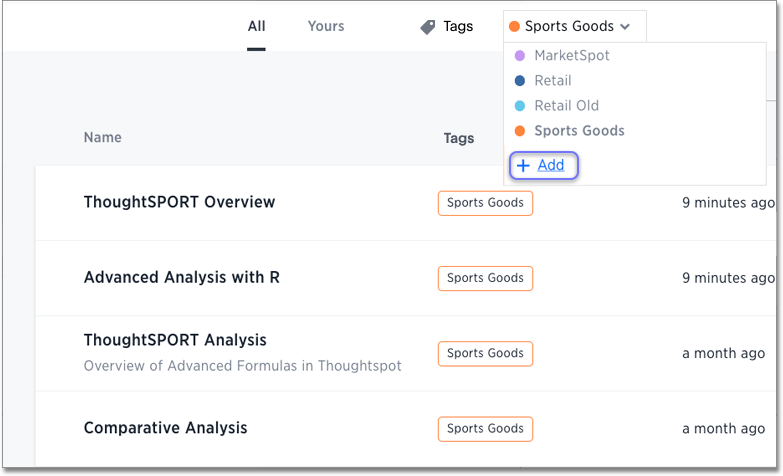
Task: Open Advanced Analysis with R
Action: pyautogui.click(x=181, y=277)
